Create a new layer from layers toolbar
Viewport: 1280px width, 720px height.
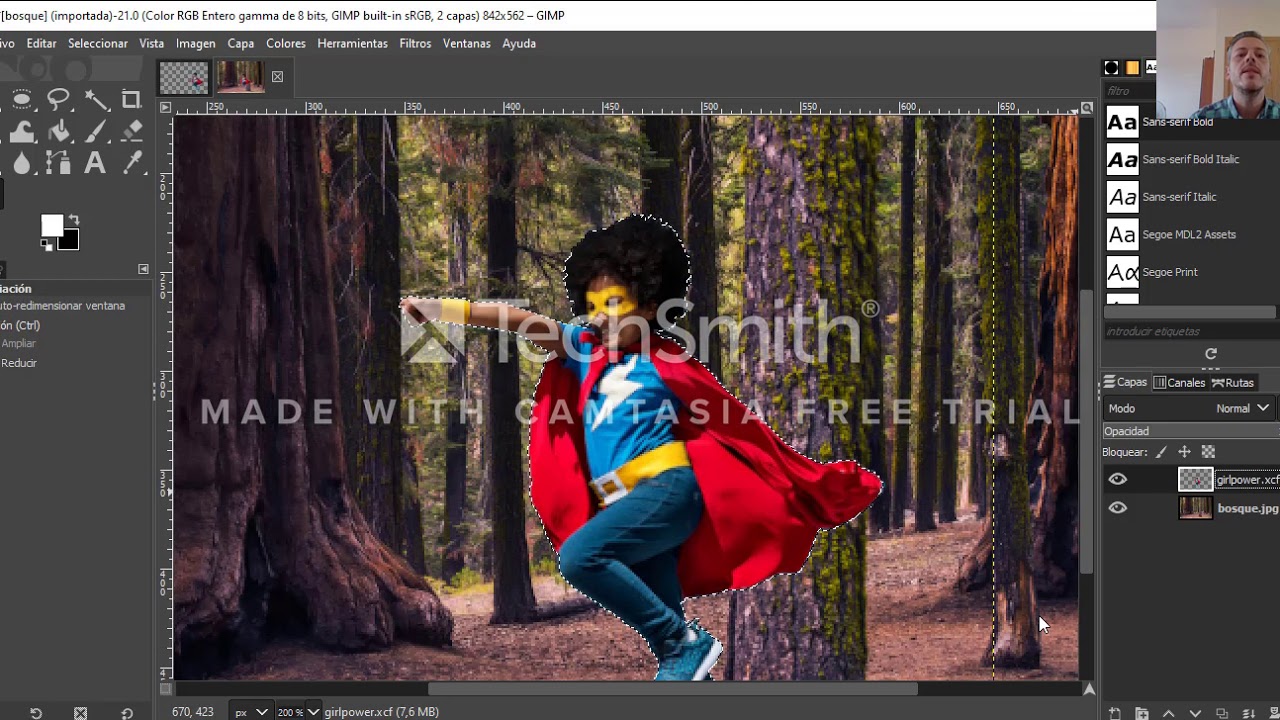click(x=1115, y=713)
